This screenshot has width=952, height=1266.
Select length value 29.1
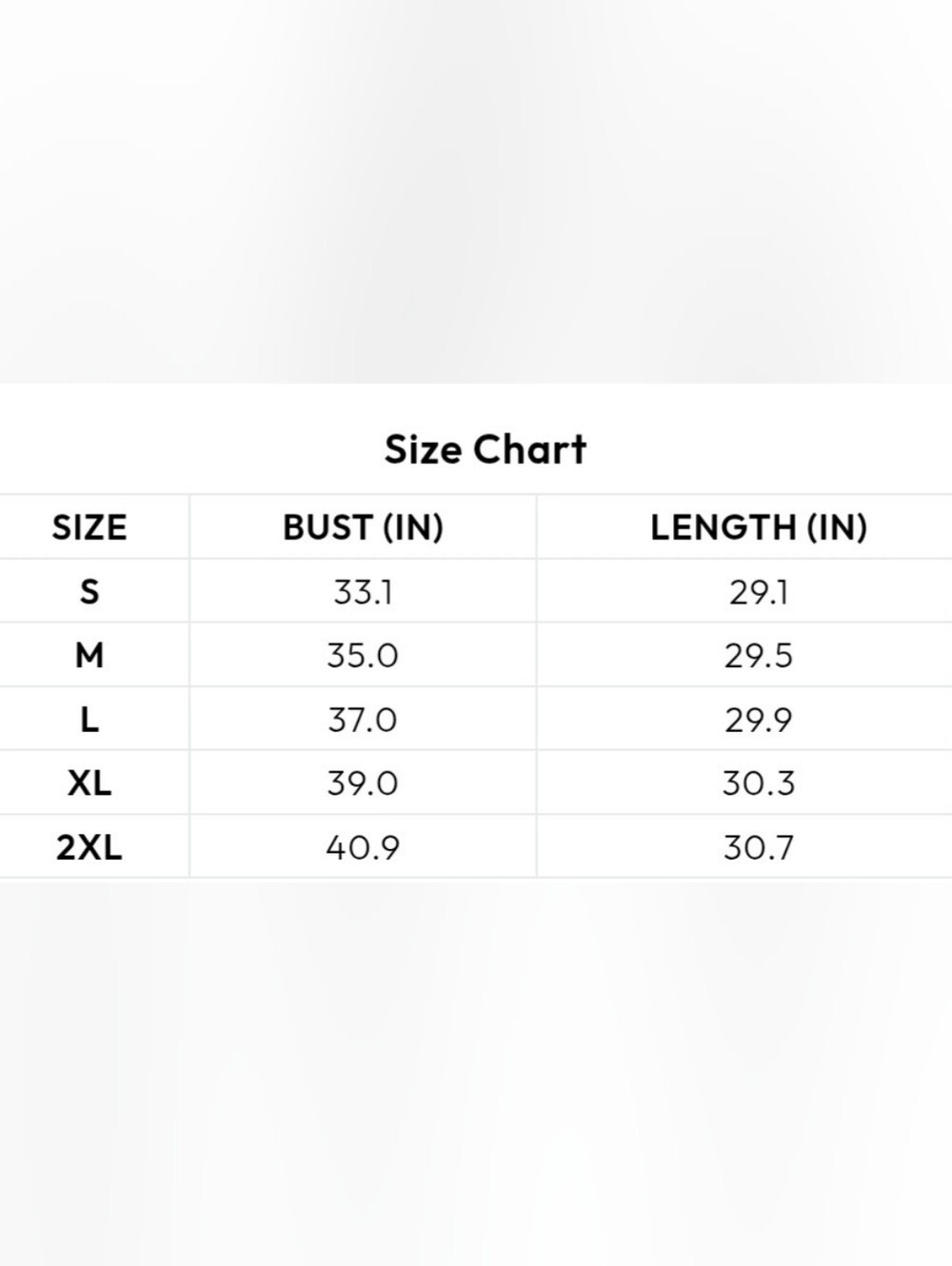coord(759,592)
